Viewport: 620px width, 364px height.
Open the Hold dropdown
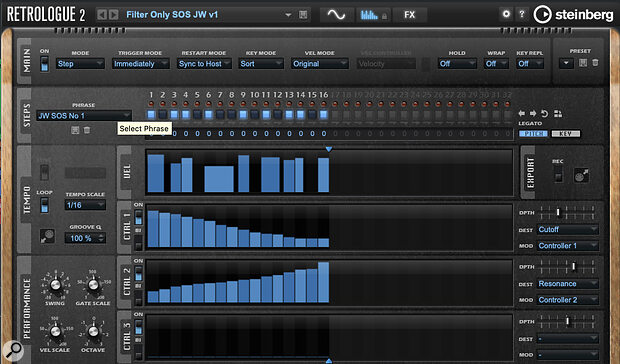click(457, 64)
